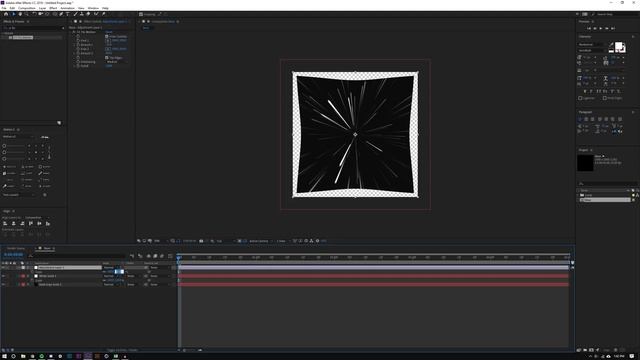Screen dimensions: 640x360
Task: Toggle Finer Controls checkbox in effect controls
Action: [107, 36]
